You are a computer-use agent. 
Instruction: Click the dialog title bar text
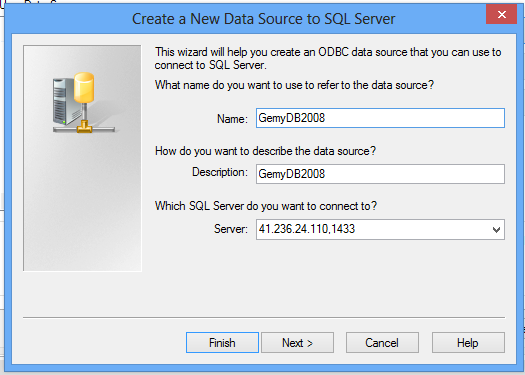[264, 19]
